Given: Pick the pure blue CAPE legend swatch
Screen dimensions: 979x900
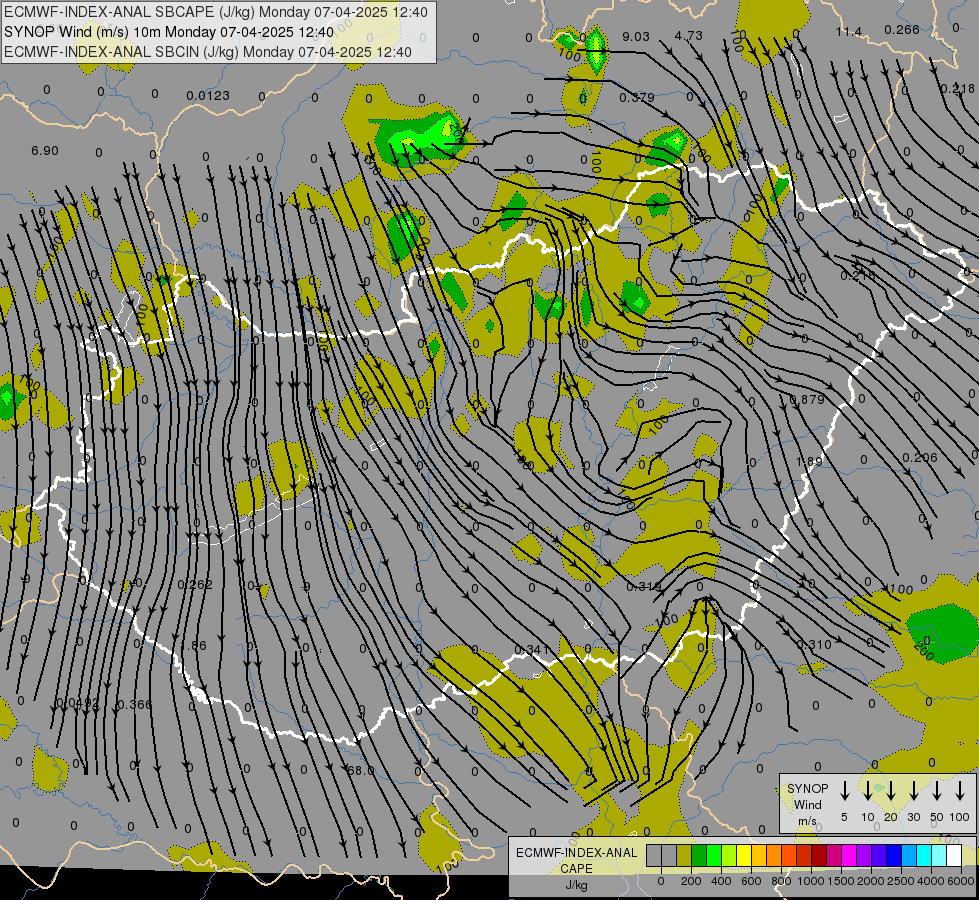Looking at the screenshot, I should click(893, 856).
